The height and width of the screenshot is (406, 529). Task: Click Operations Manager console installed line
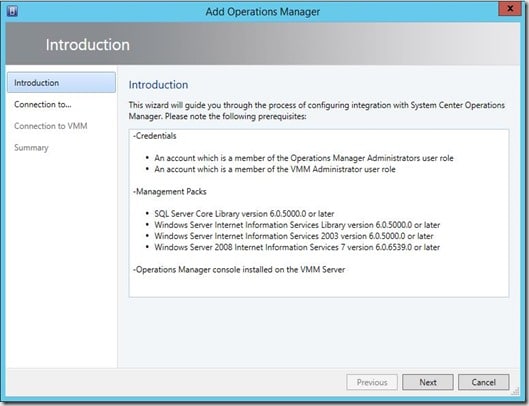(x=239, y=269)
